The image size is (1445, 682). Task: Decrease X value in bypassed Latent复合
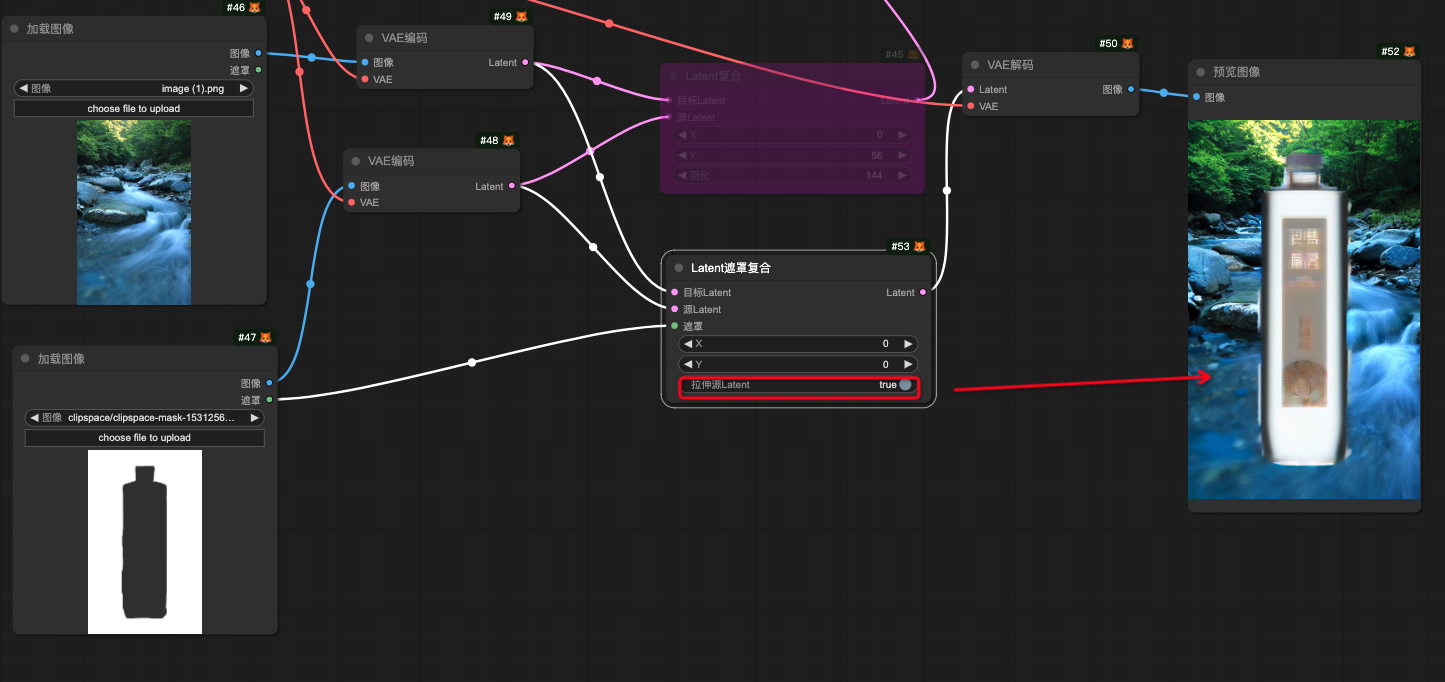pos(682,134)
